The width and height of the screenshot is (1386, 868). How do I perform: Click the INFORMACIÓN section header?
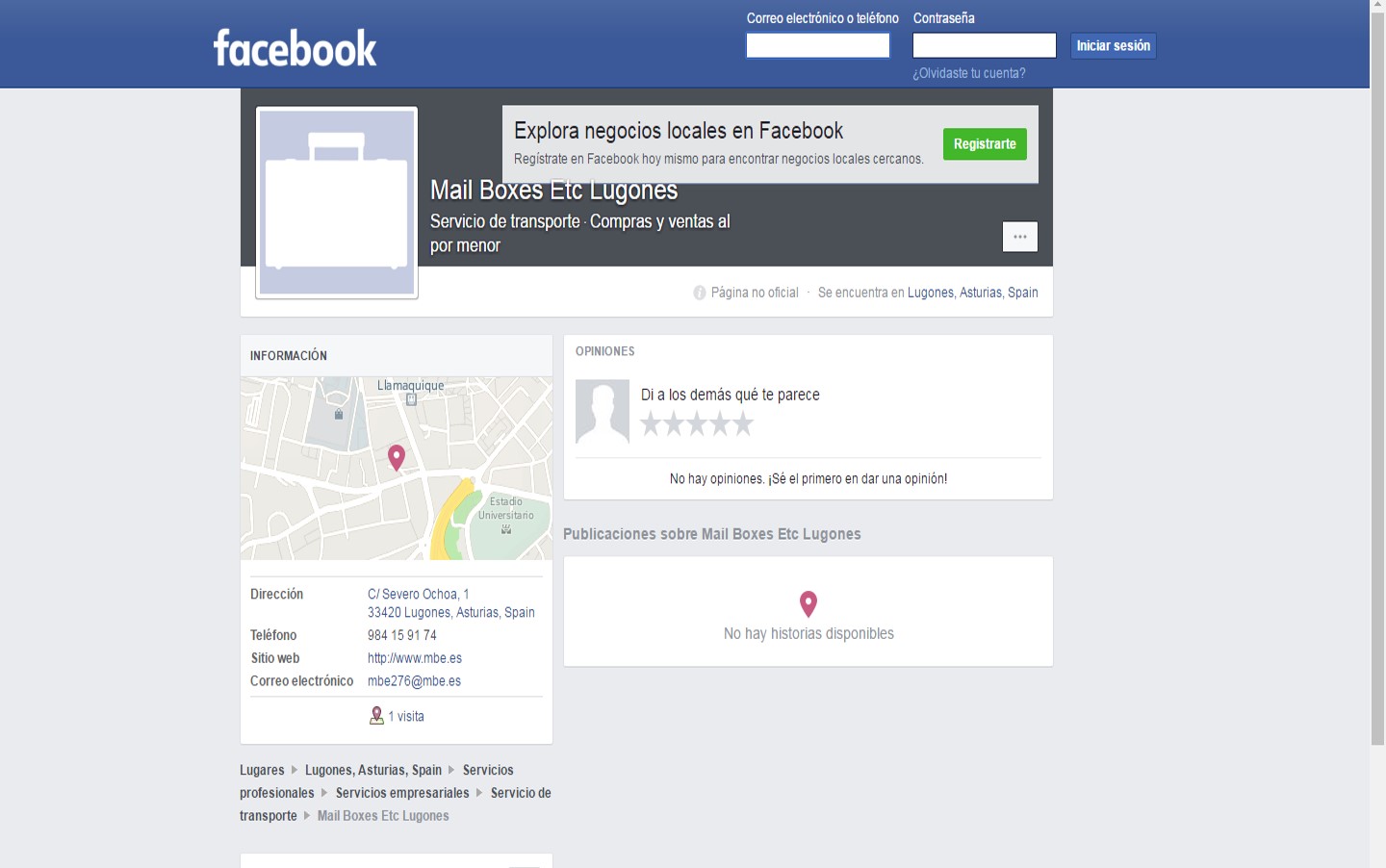[289, 356]
